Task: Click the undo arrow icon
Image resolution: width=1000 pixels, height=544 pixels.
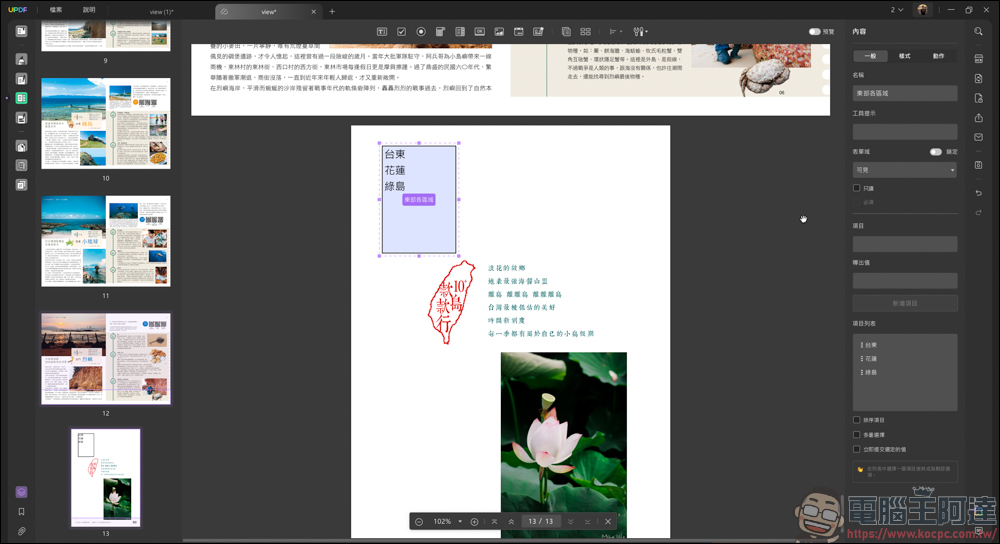Action: click(x=978, y=193)
